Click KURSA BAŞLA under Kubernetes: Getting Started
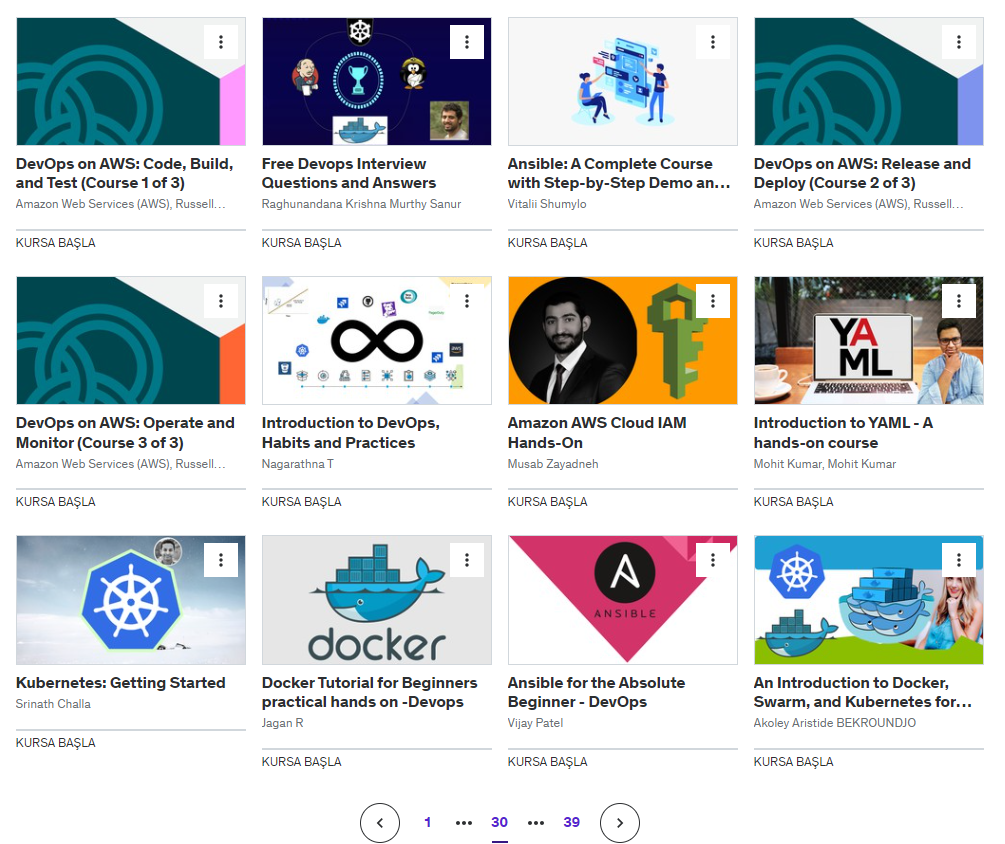Screen dimensions: 1005x844 coord(56,743)
